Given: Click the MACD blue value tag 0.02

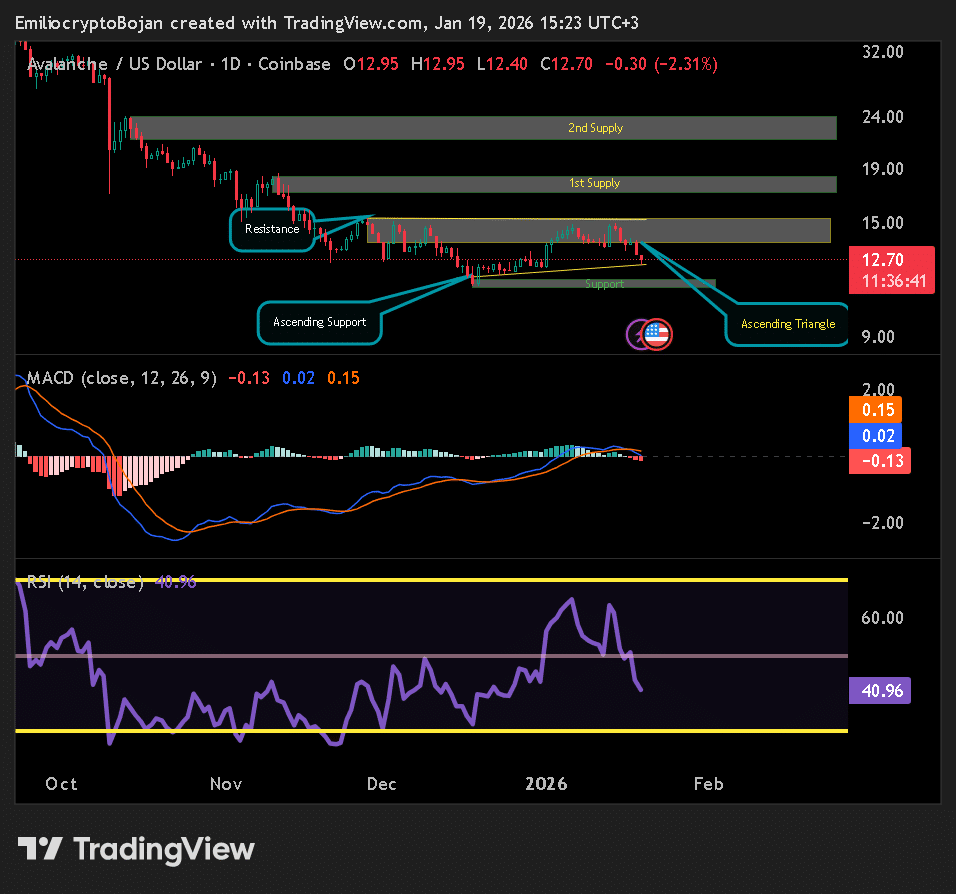Looking at the screenshot, I should pos(876,435).
